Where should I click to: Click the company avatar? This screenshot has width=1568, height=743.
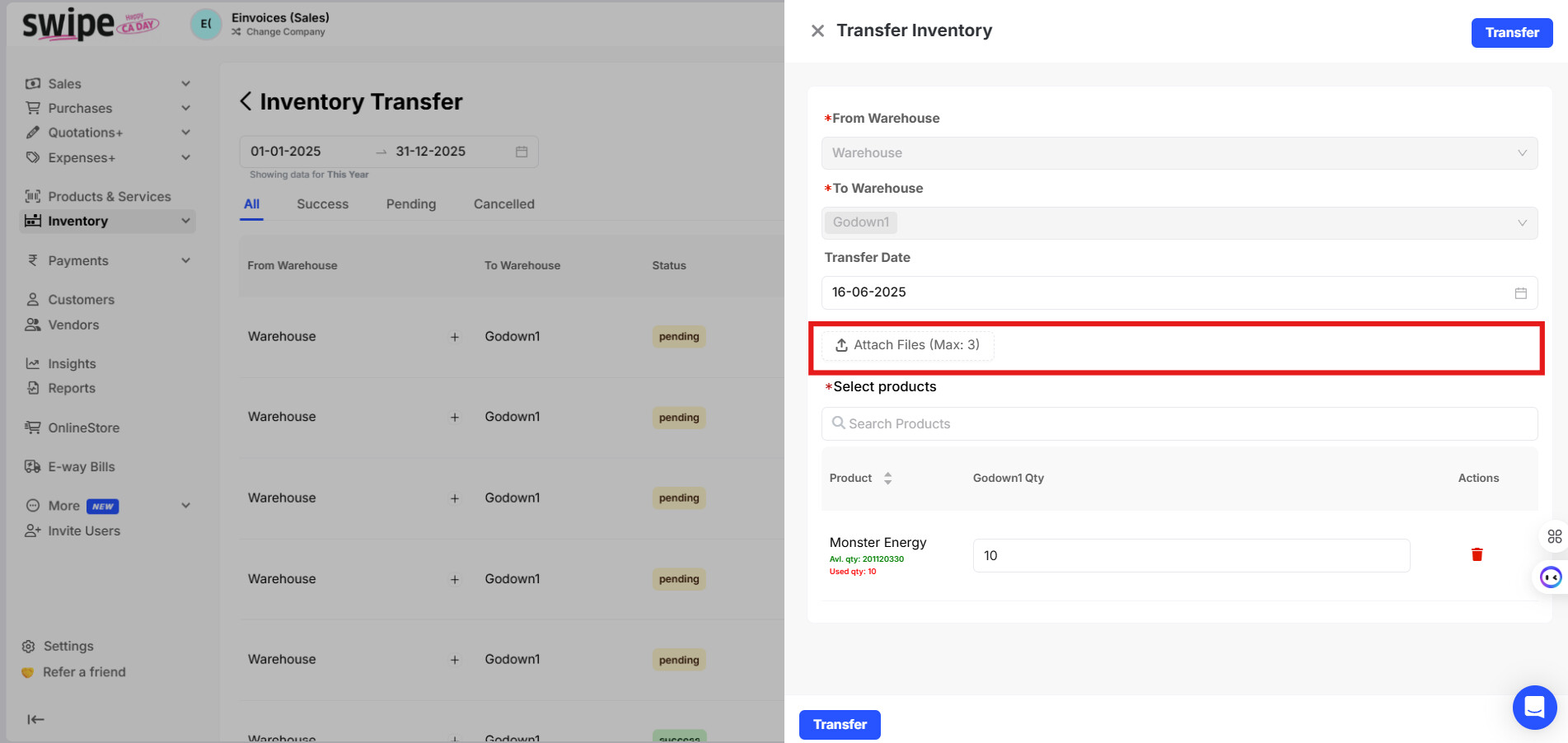pyautogui.click(x=206, y=24)
